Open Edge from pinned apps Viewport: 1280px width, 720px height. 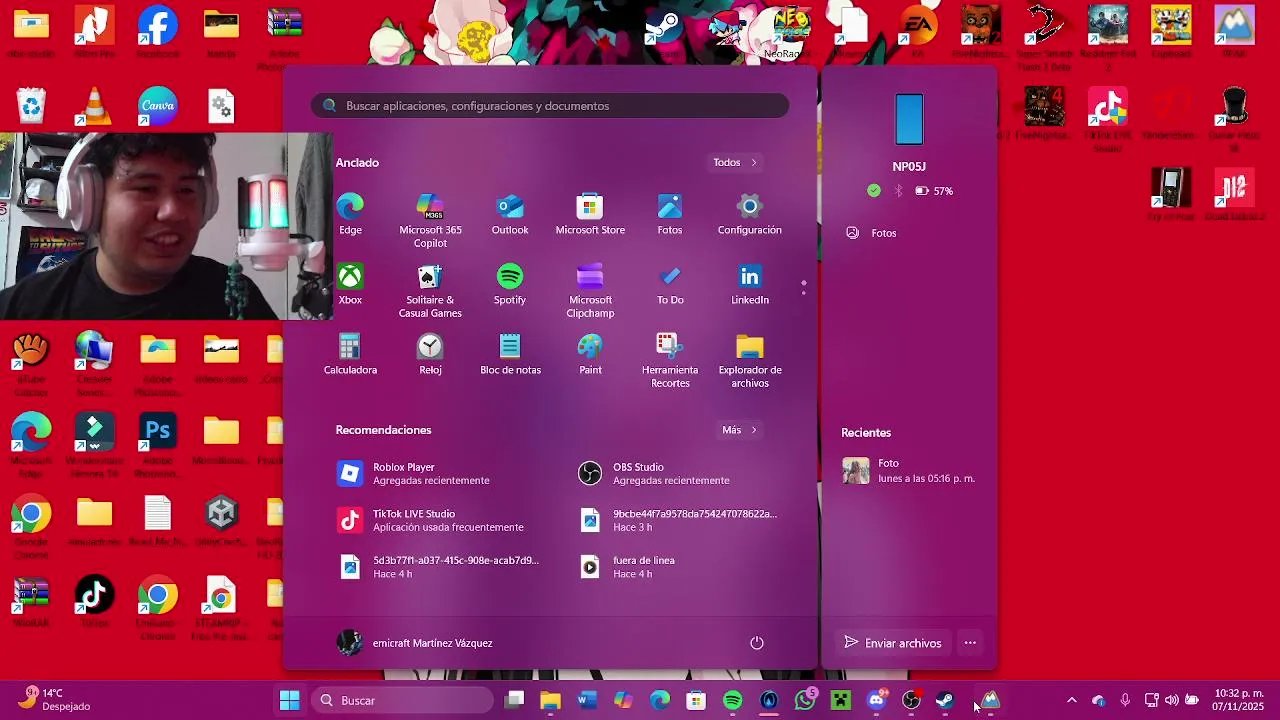(350, 215)
